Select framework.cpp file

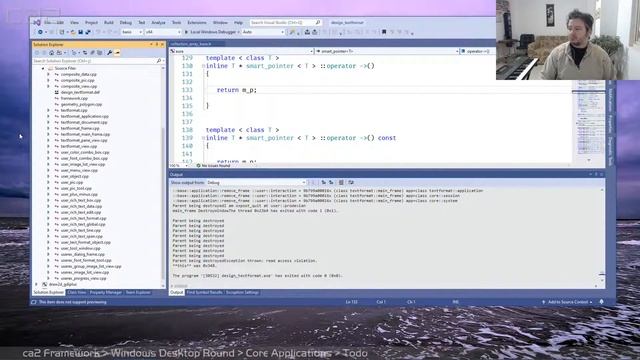[x=74, y=98]
